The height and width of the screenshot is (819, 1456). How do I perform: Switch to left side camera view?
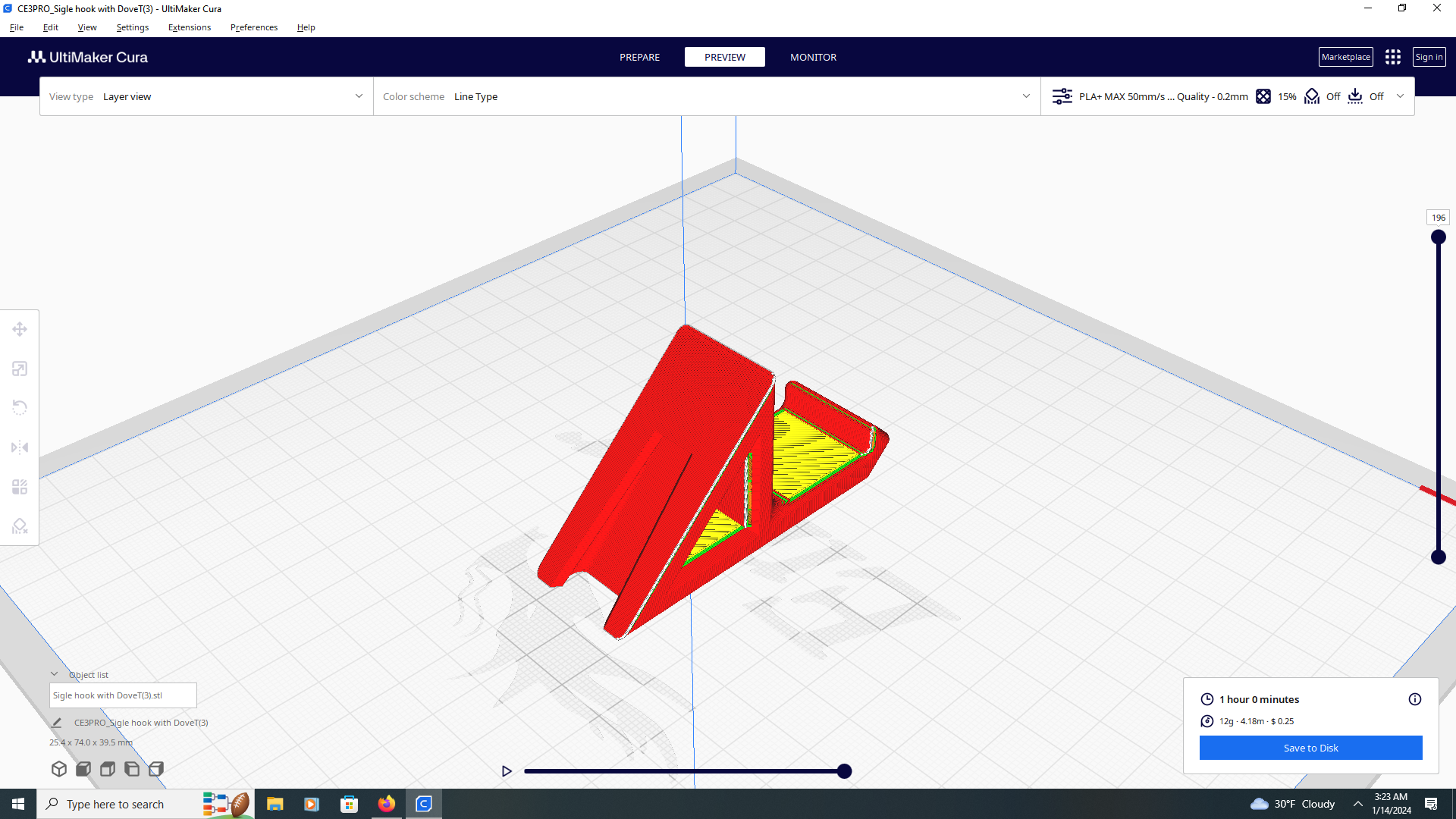(132, 769)
